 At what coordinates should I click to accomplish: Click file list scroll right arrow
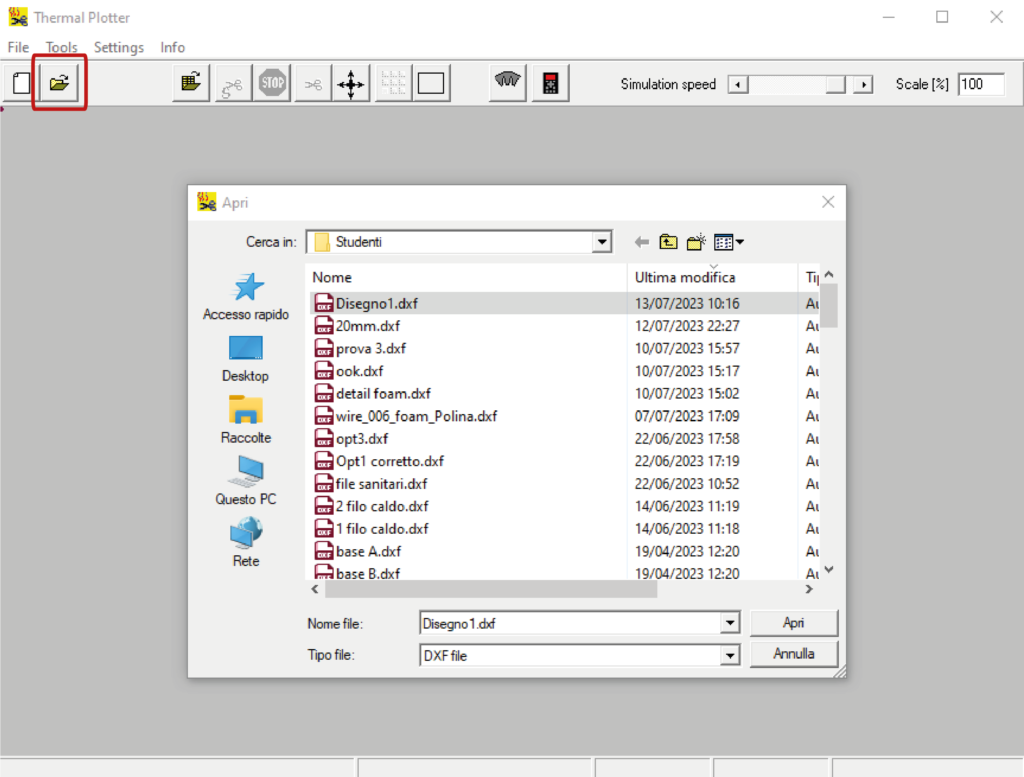pos(809,590)
